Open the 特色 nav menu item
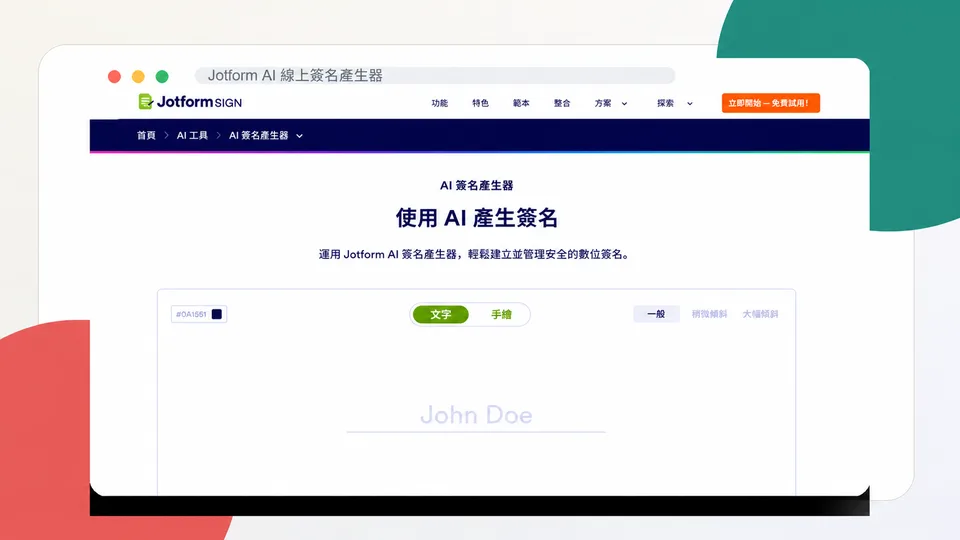 click(481, 103)
